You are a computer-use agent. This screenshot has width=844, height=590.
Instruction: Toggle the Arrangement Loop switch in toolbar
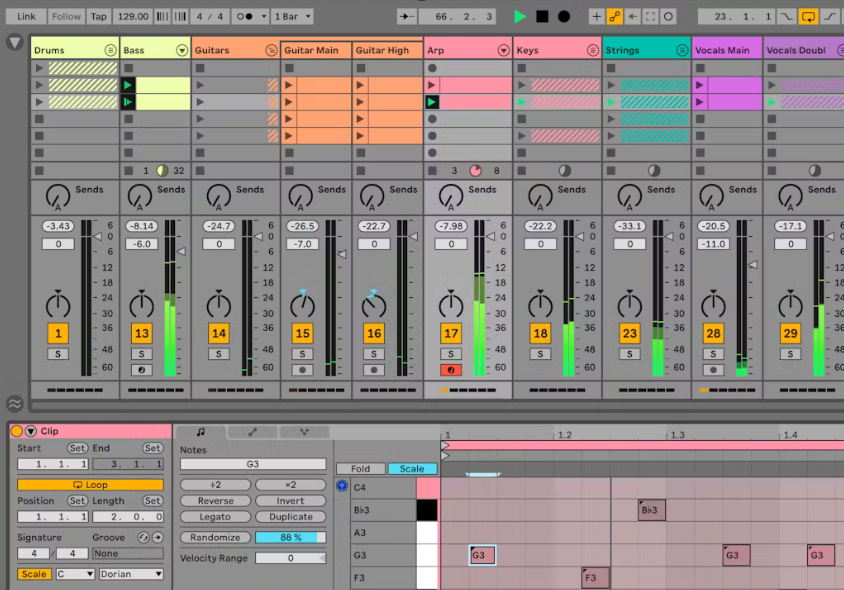tap(808, 17)
